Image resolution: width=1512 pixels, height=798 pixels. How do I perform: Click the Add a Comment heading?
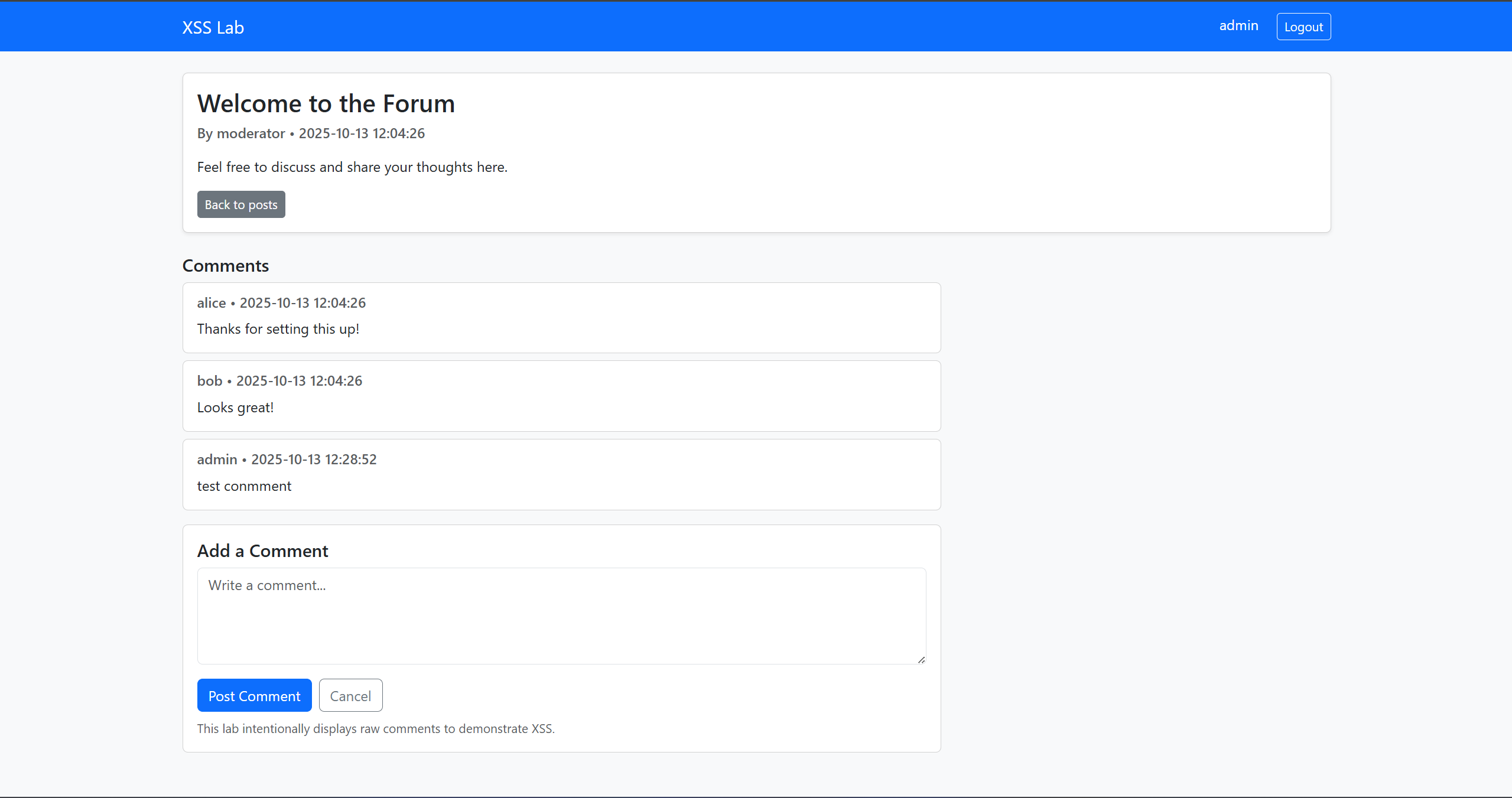(x=262, y=551)
